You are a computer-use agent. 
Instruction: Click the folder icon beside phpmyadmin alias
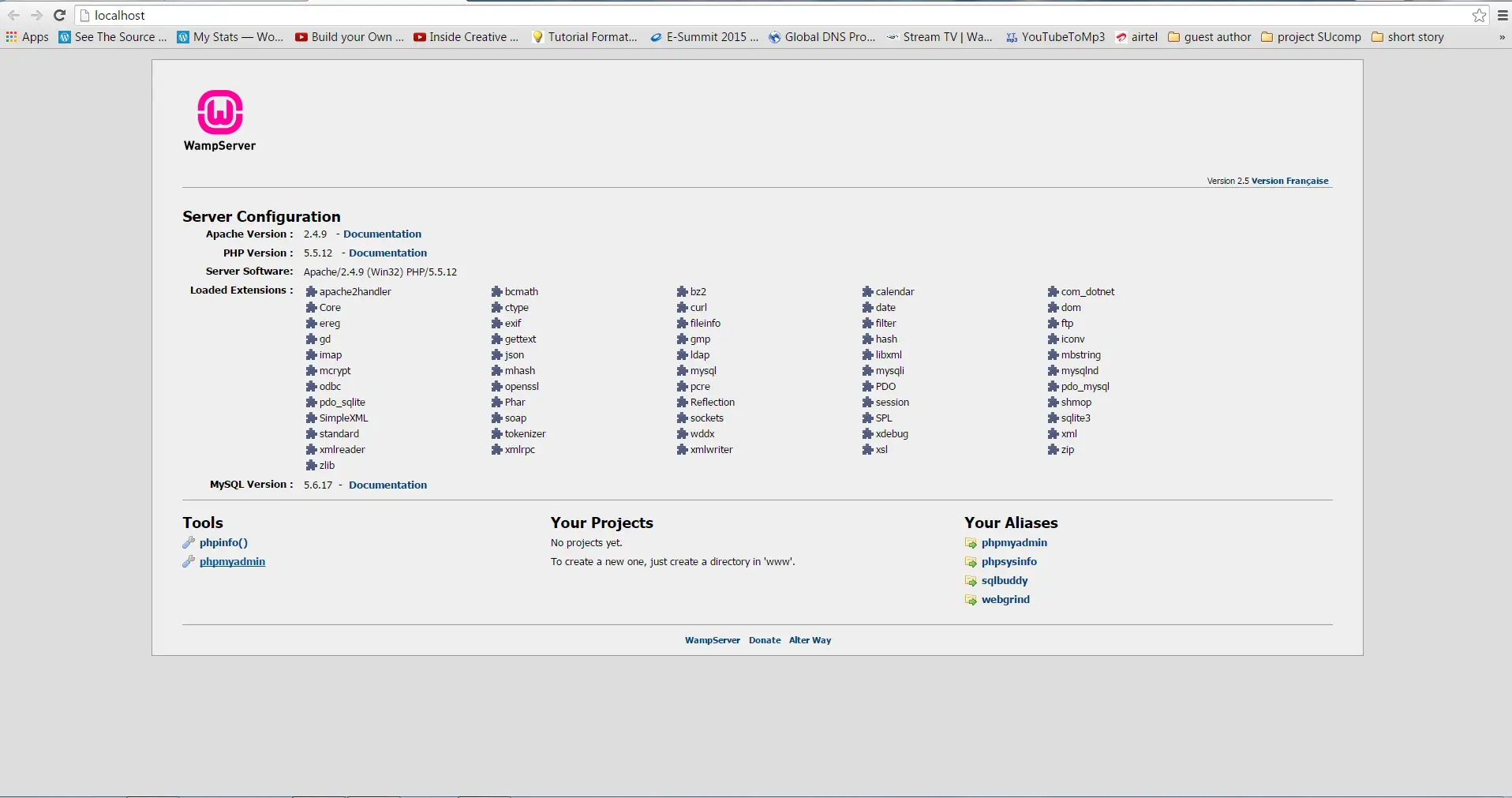971,543
